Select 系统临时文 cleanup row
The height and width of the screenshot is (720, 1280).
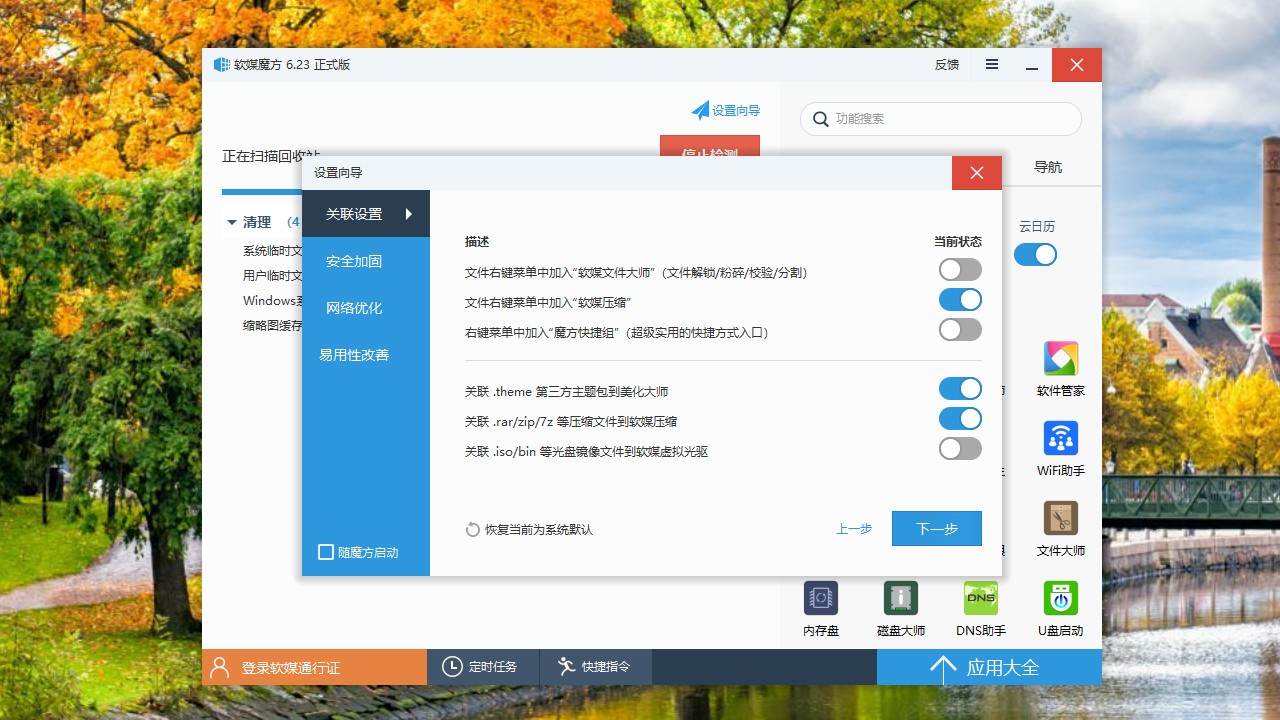[272, 251]
